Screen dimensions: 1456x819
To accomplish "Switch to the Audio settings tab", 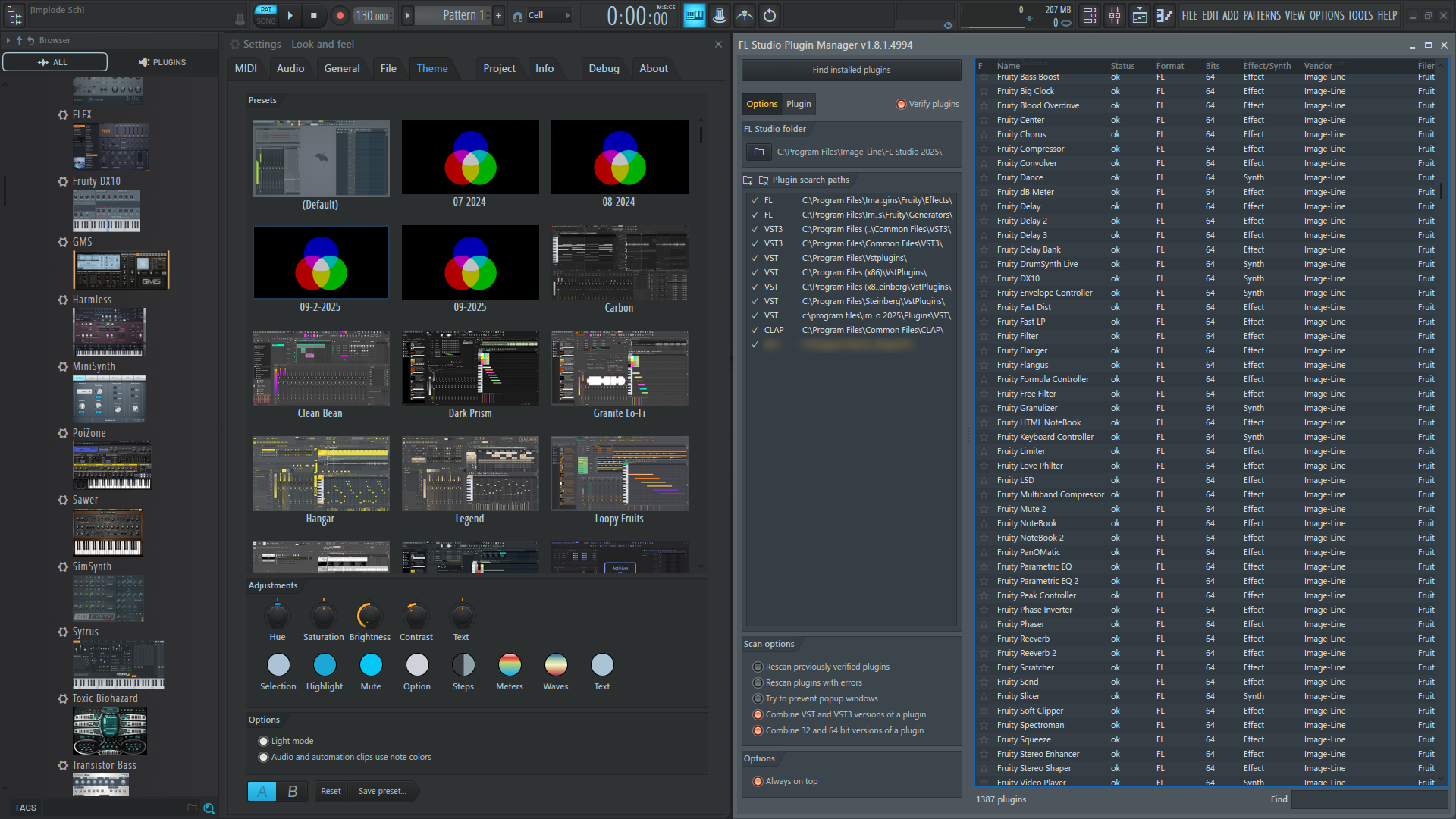I will coord(290,69).
